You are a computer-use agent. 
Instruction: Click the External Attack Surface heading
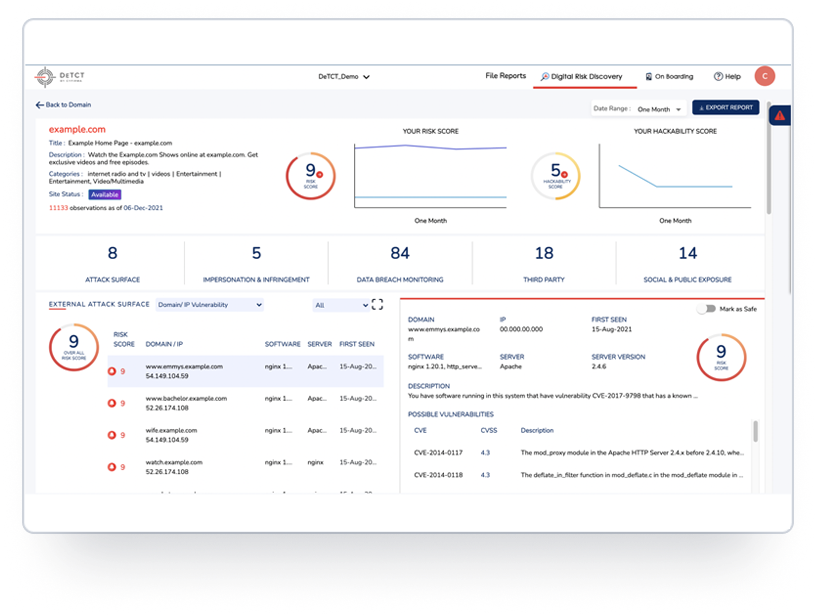pyautogui.click(x=99, y=304)
